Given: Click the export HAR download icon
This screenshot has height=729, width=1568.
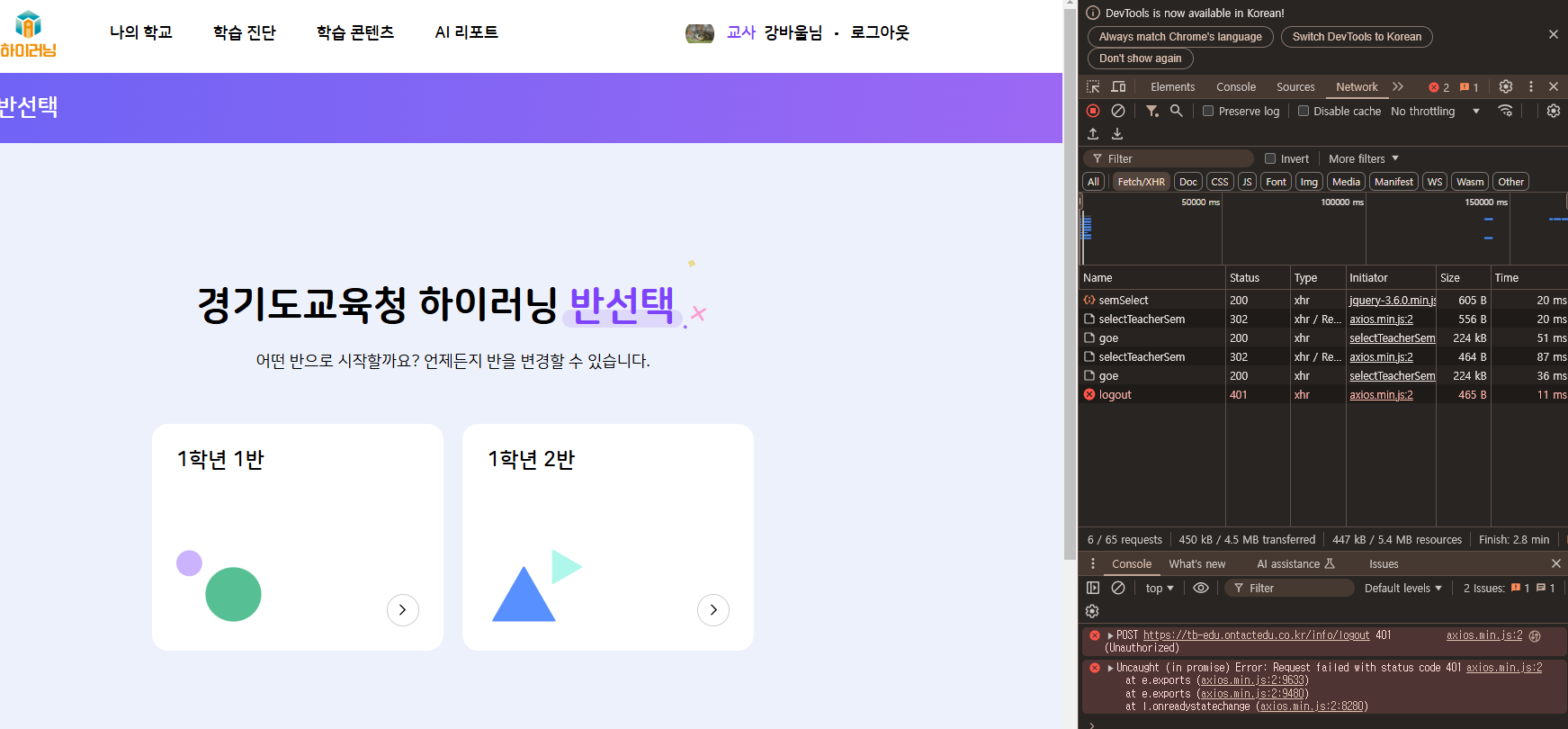Looking at the screenshot, I should click(1117, 134).
